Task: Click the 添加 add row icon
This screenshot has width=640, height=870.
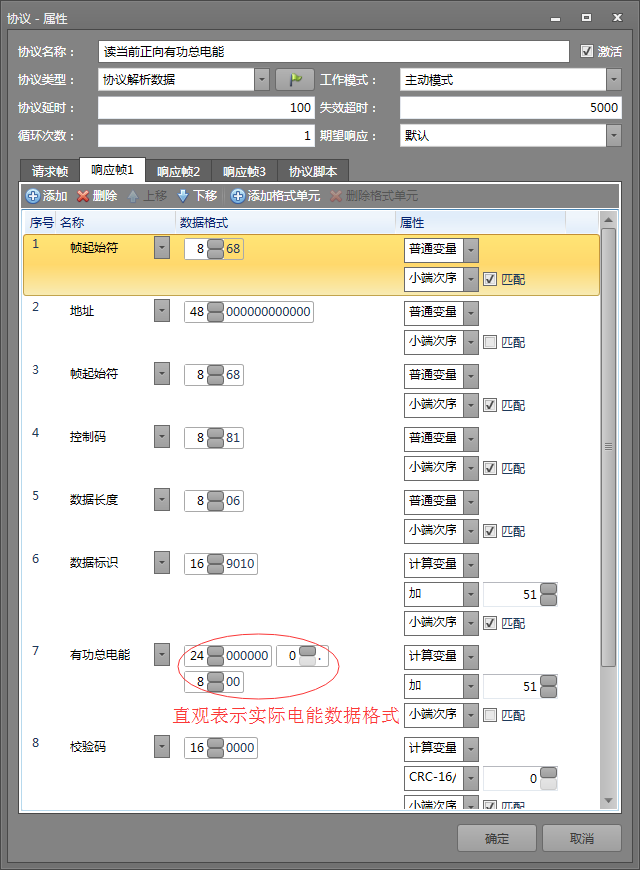Action: pyautogui.click(x=33, y=196)
